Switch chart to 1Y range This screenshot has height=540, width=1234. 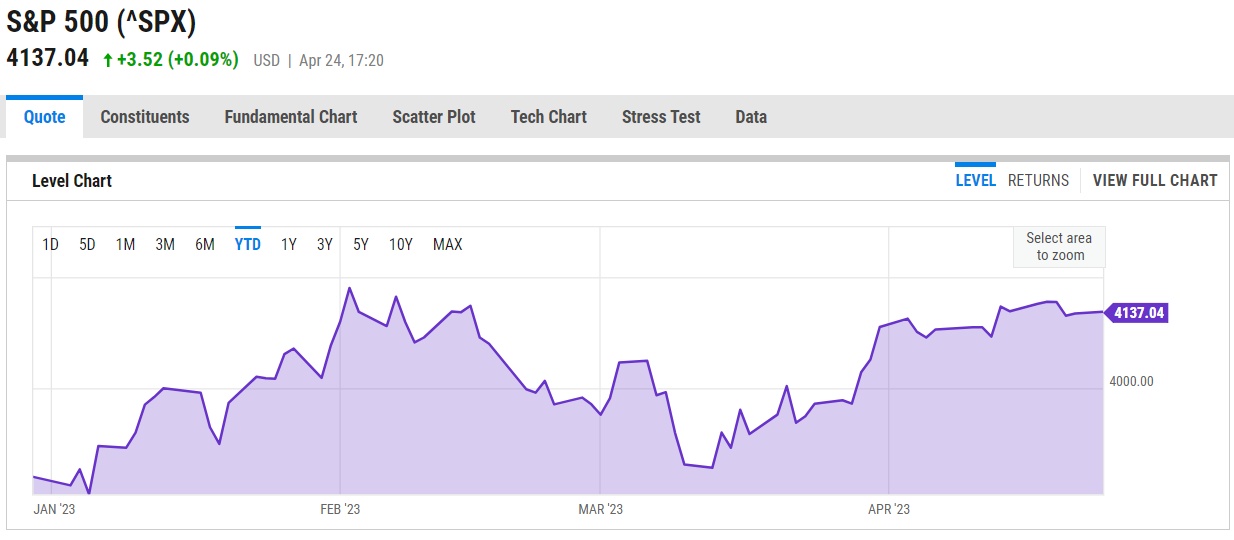click(x=289, y=244)
